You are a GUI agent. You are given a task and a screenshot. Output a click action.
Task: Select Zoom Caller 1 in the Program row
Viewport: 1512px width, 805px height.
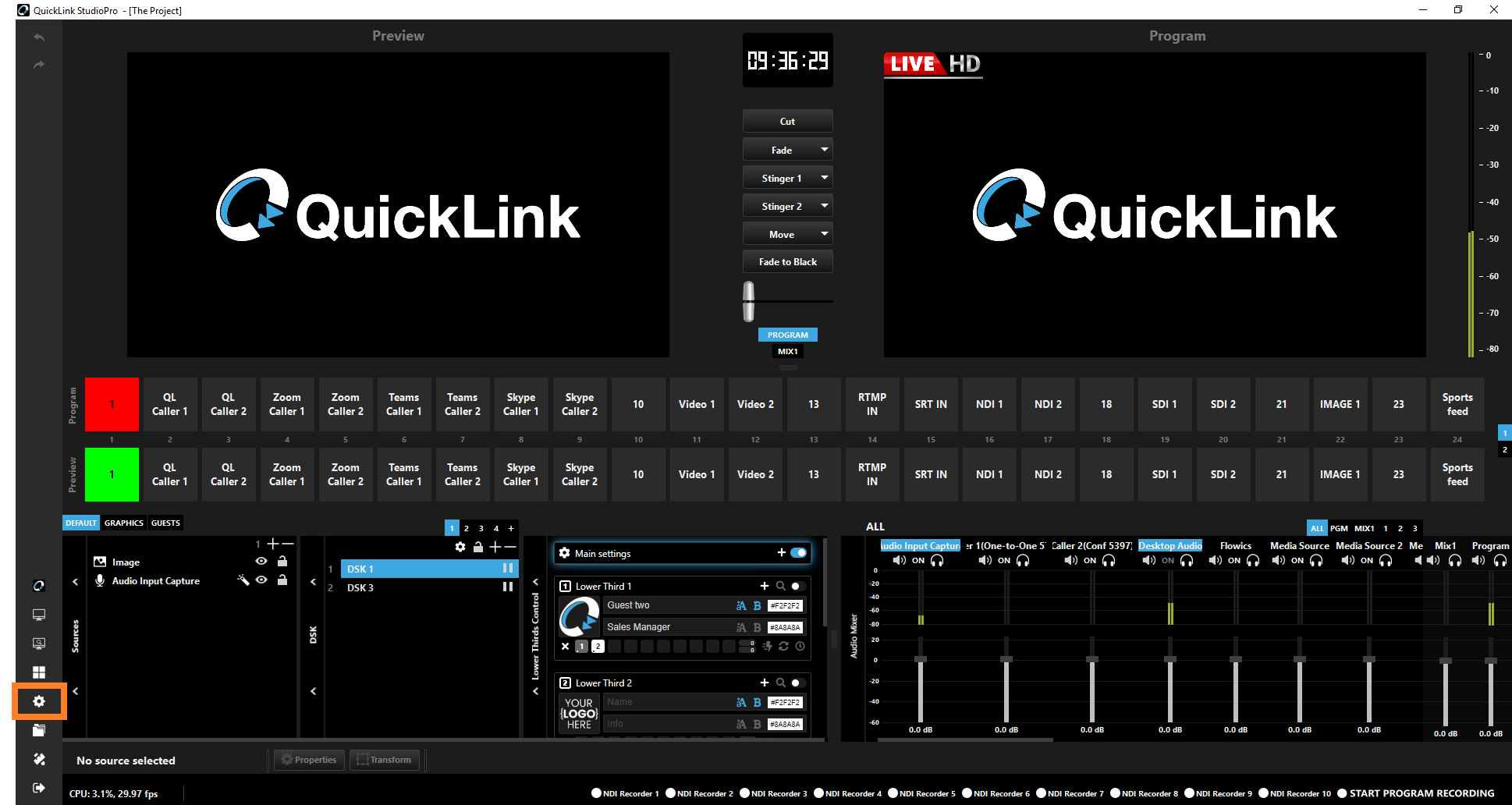(x=287, y=404)
